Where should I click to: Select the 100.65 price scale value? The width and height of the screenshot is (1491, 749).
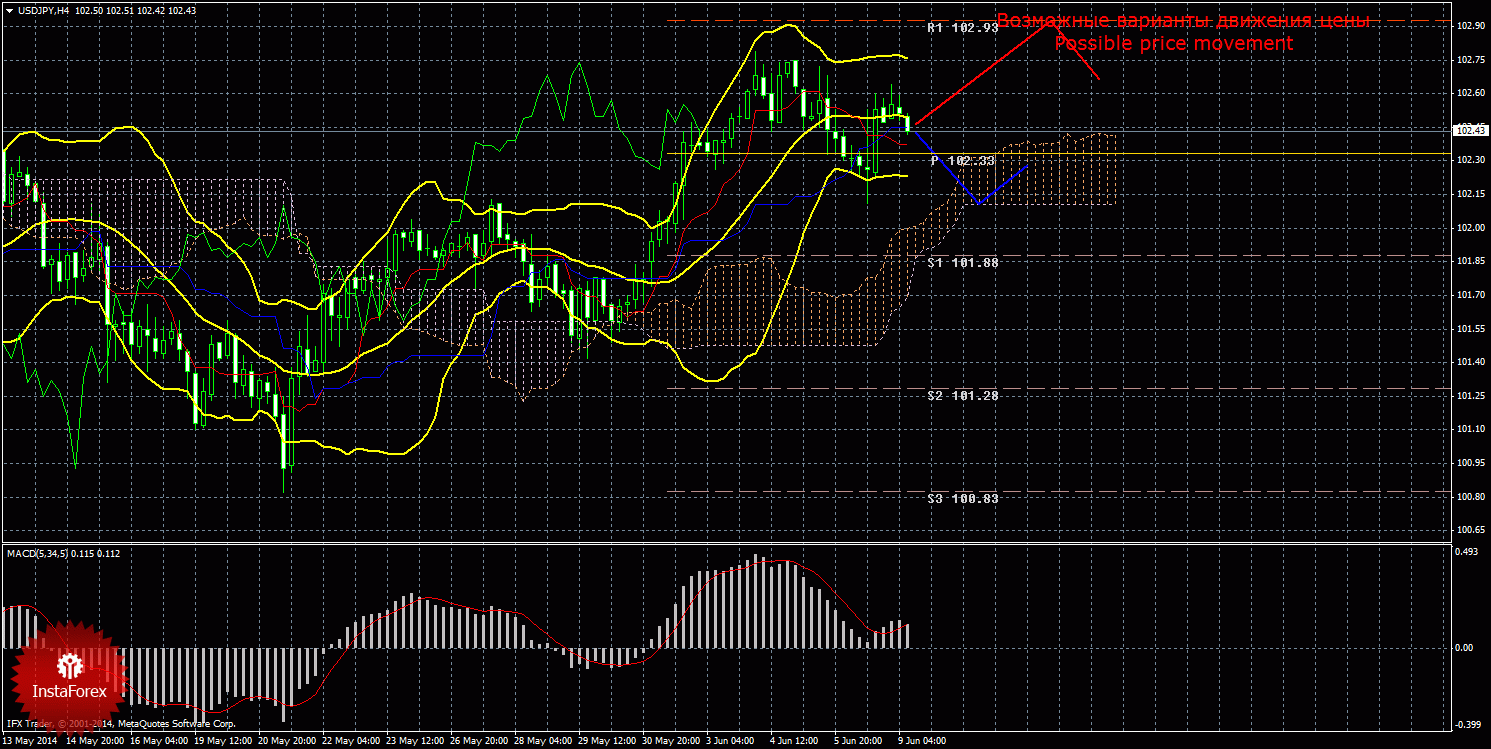[1470, 530]
